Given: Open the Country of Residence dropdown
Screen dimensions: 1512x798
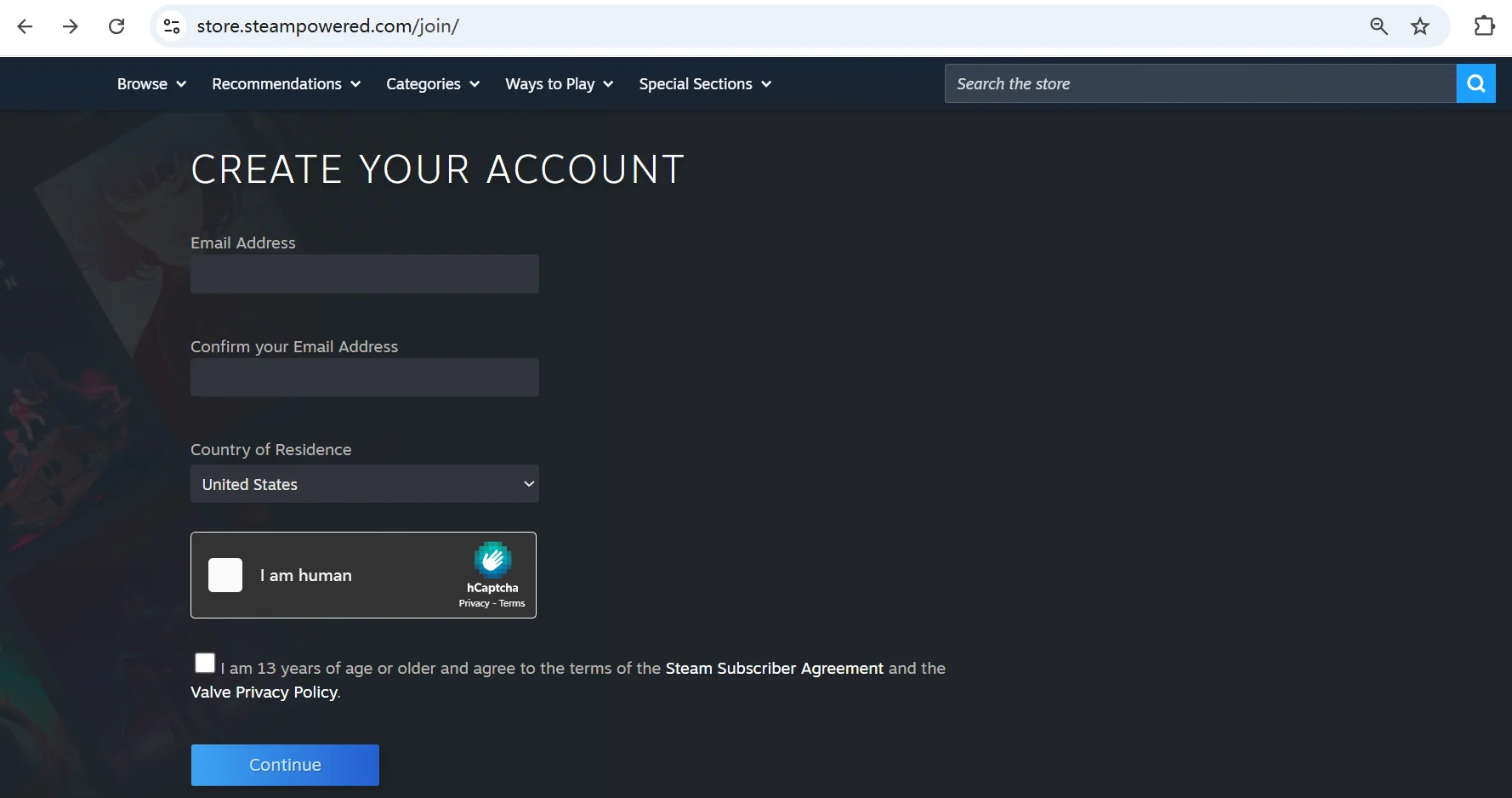Looking at the screenshot, I should [365, 484].
